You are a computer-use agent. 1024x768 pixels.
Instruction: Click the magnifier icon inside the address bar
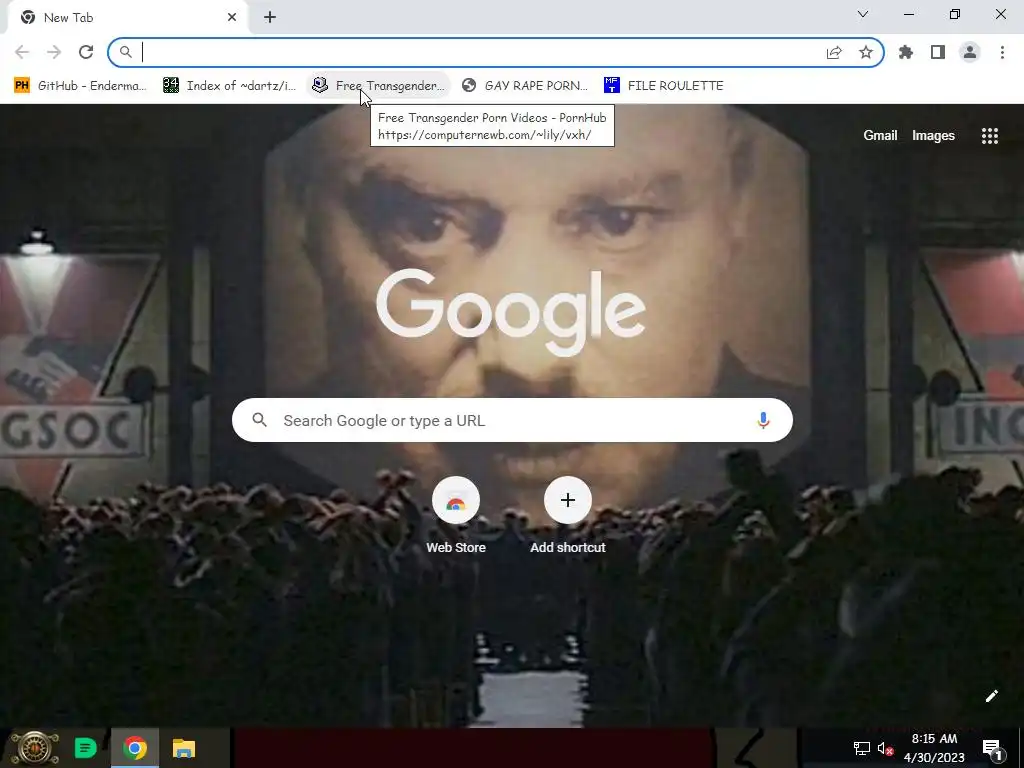pos(125,52)
